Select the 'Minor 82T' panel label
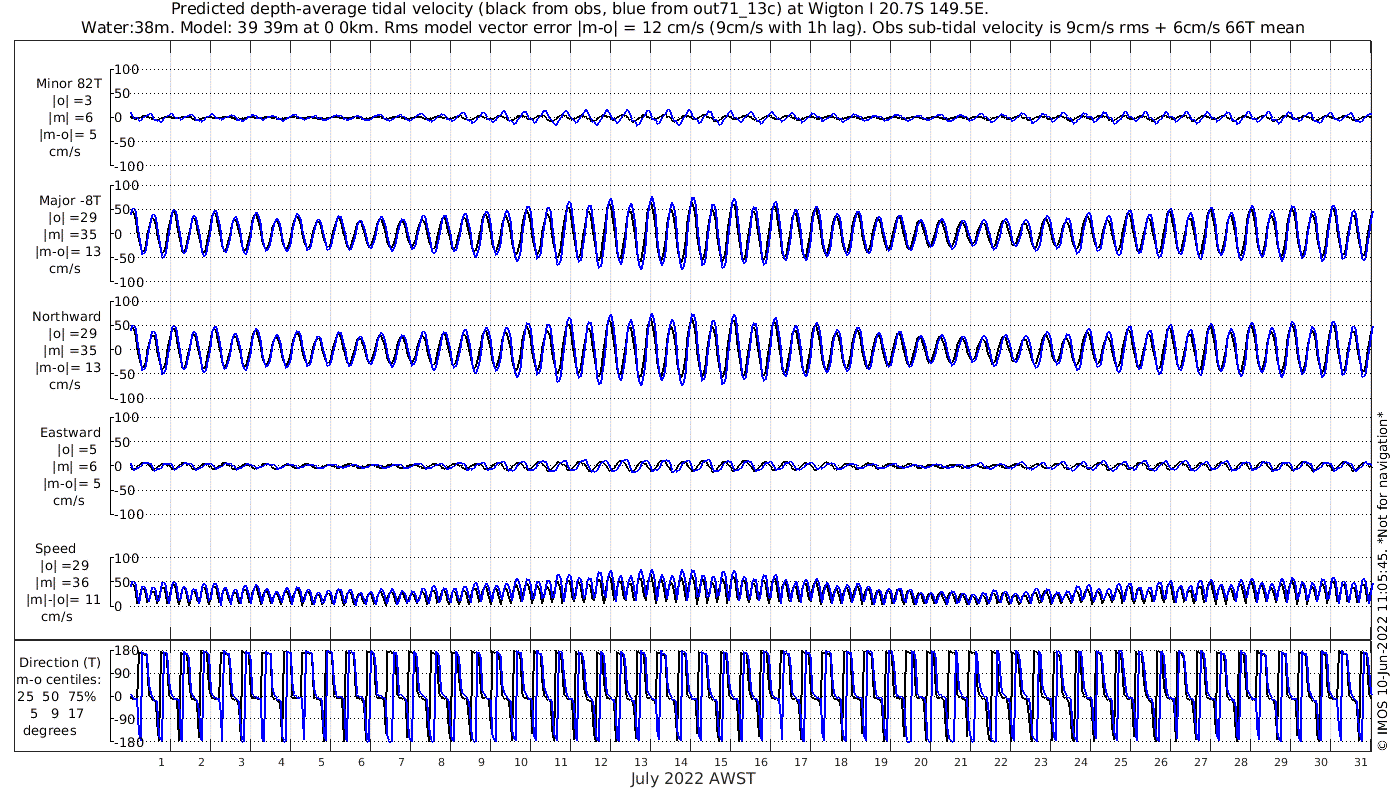 click(69, 84)
